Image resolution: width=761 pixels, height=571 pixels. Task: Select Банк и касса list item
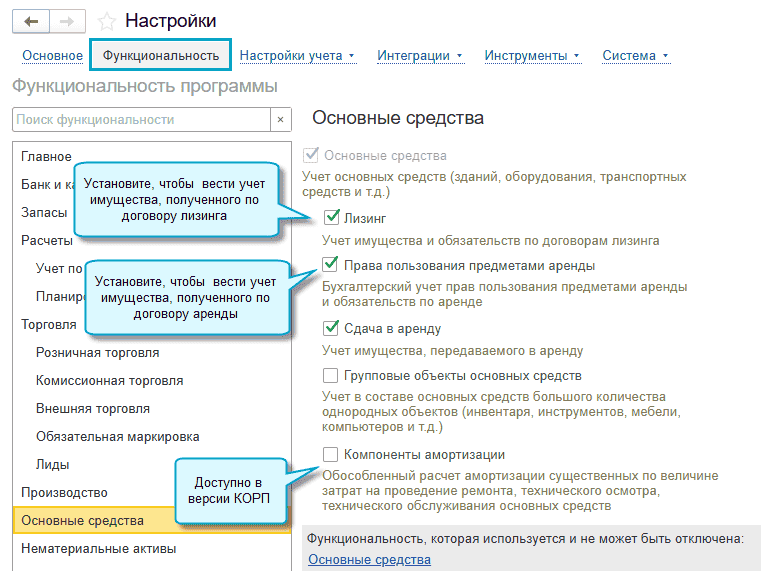point(48,184)
